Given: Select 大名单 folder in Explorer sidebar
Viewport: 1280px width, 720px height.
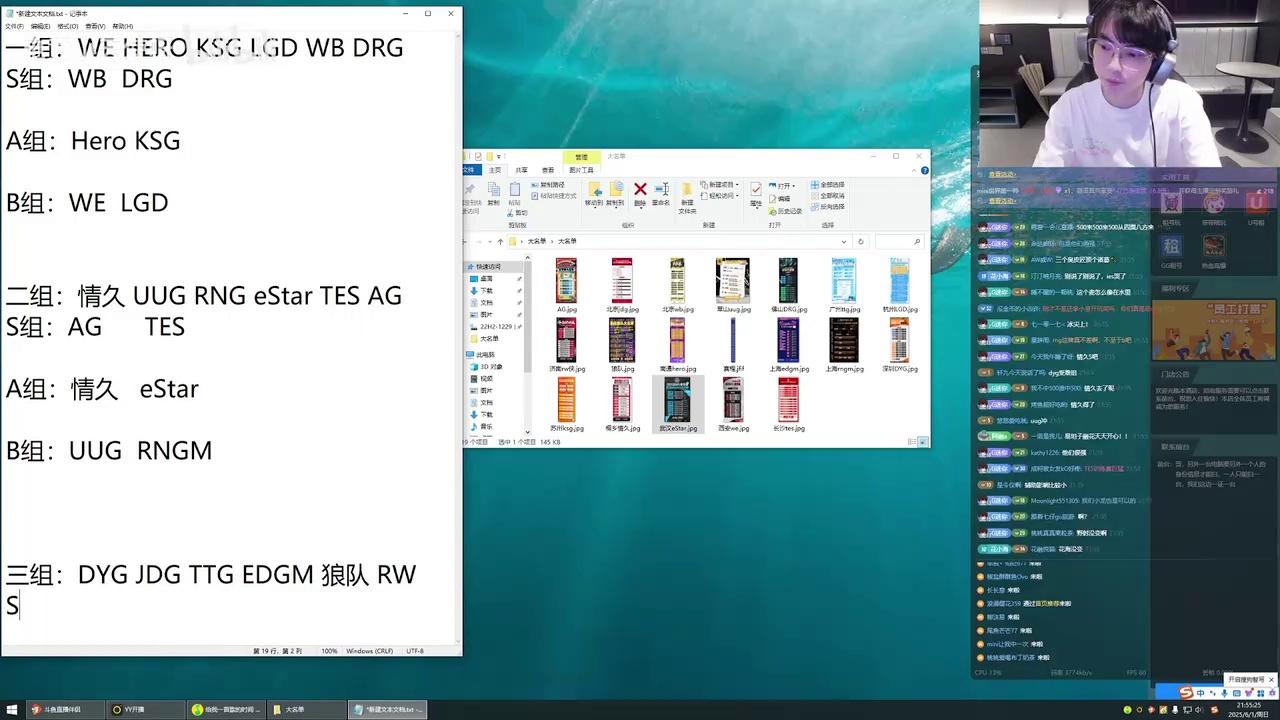Looking at the screenshot, I should [x=489, y=339].
